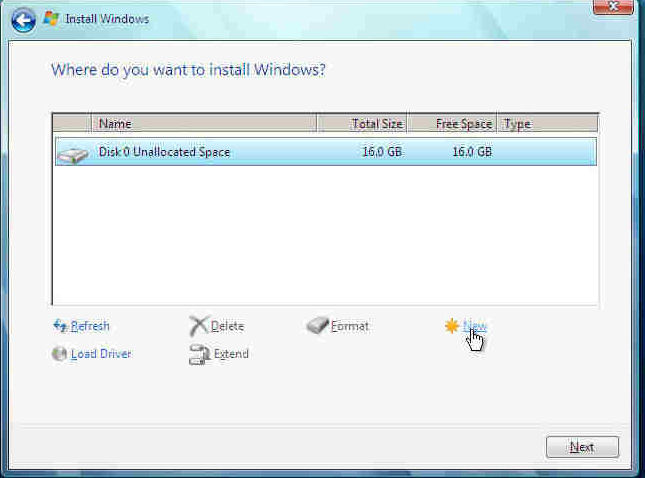Open the Load Driver text link

101,354
